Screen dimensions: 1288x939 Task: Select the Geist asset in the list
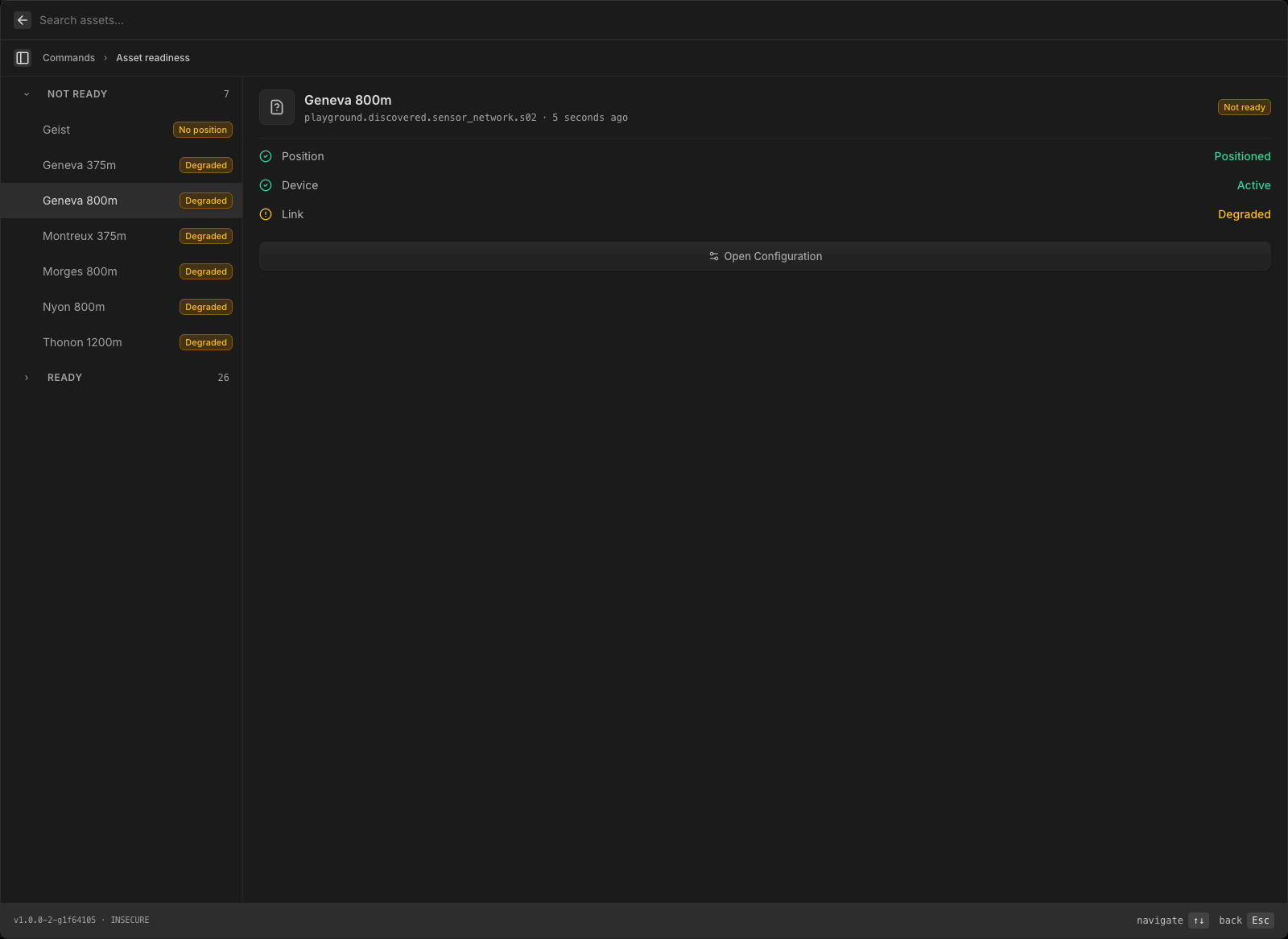122,130
